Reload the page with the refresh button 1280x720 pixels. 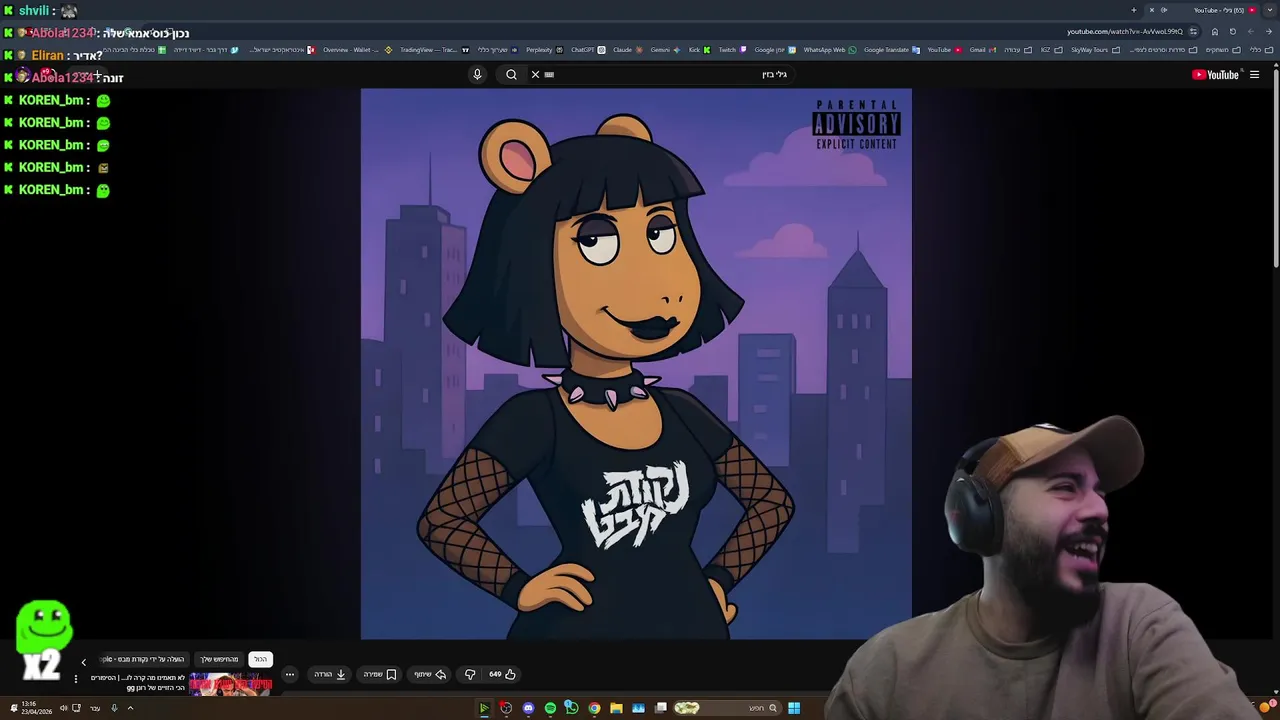tap(1232, 32)
